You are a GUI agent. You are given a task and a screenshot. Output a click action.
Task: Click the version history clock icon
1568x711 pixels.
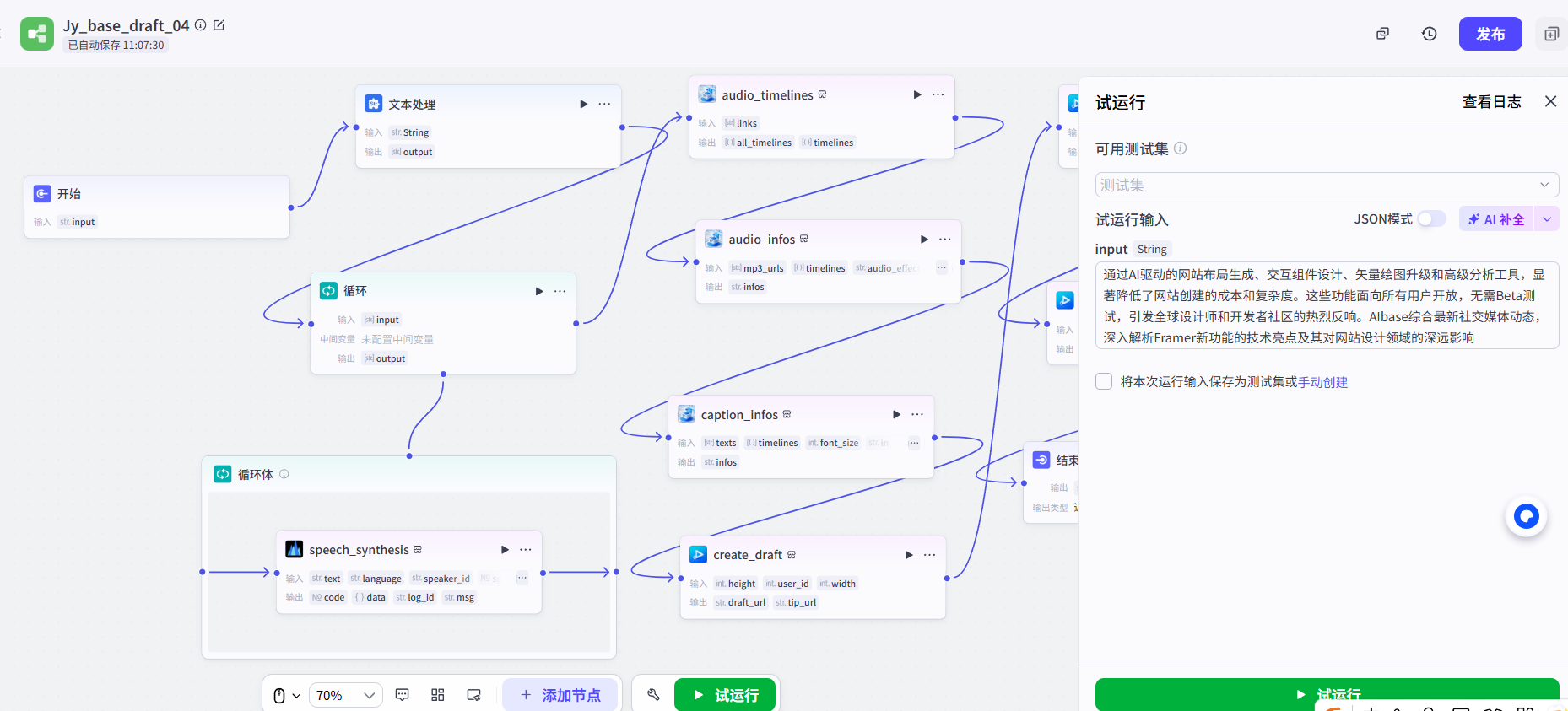coord(1429,34)
